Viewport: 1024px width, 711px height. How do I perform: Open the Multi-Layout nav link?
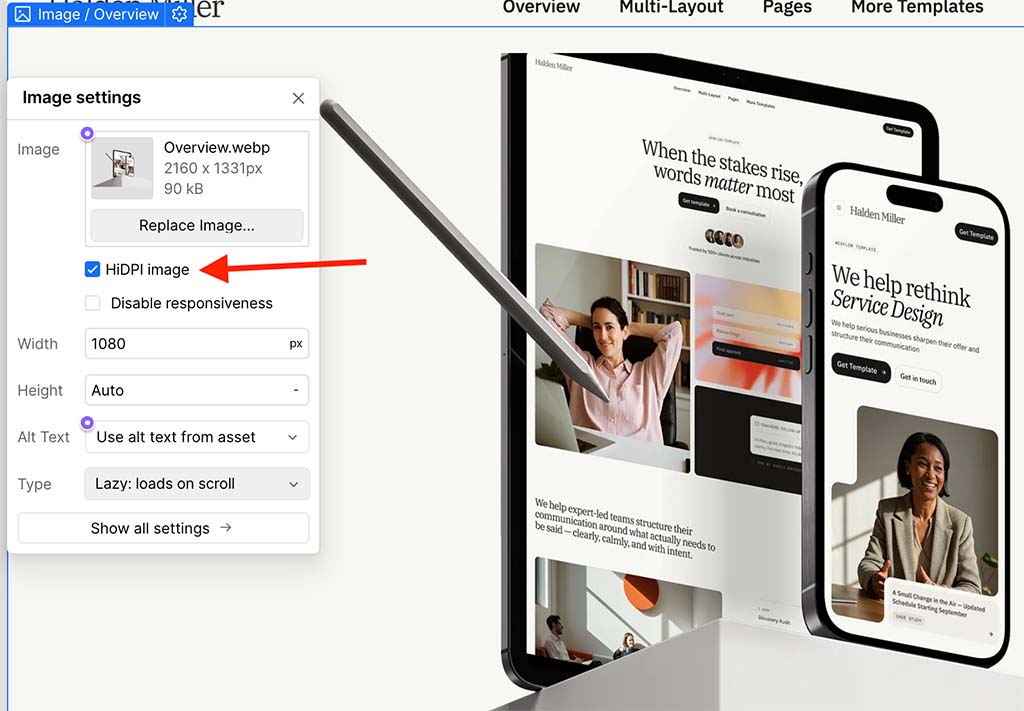click(x=671, y=7)
